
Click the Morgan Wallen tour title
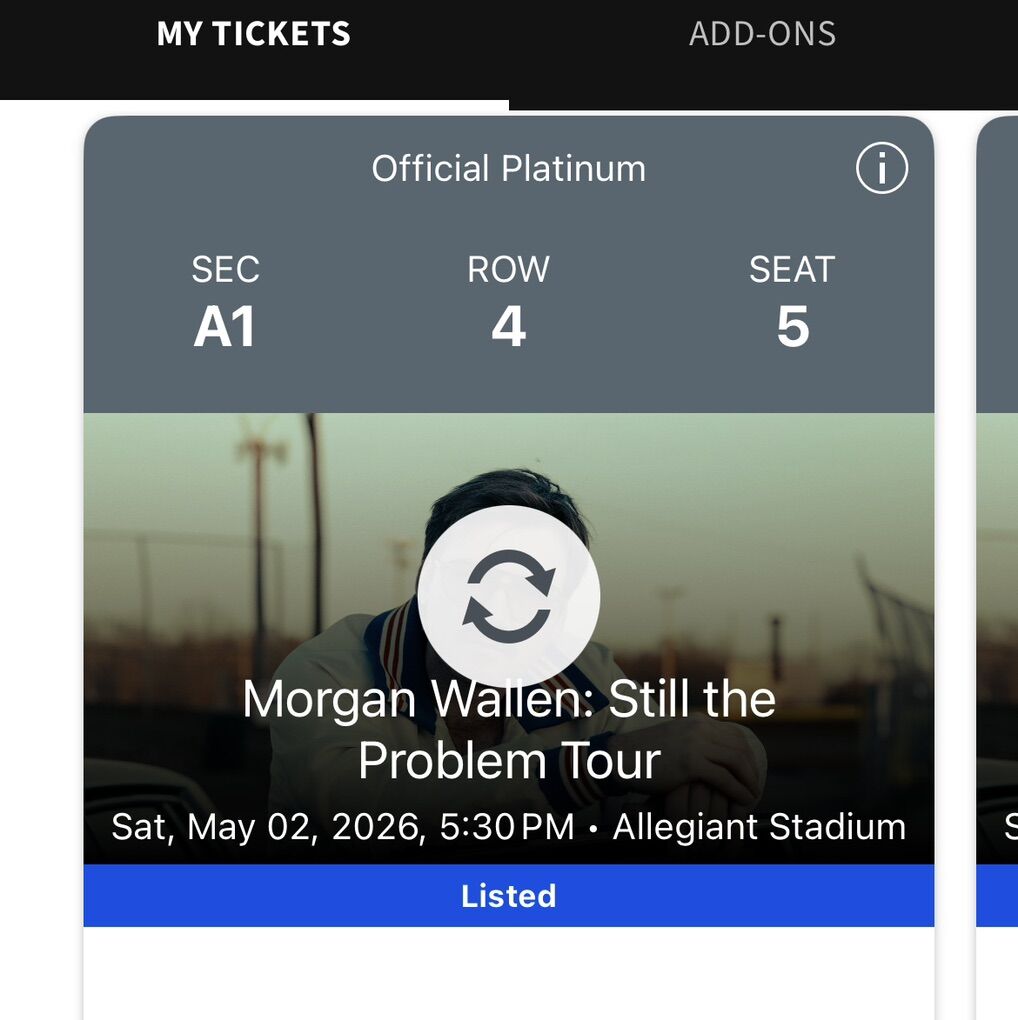click(508, 729)
